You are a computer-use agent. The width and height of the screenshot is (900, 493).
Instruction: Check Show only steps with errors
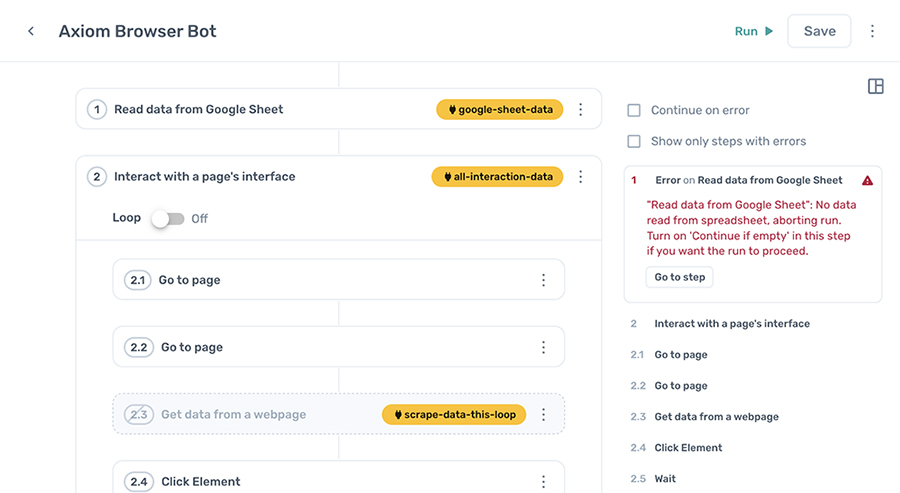(x=634, y=142)
